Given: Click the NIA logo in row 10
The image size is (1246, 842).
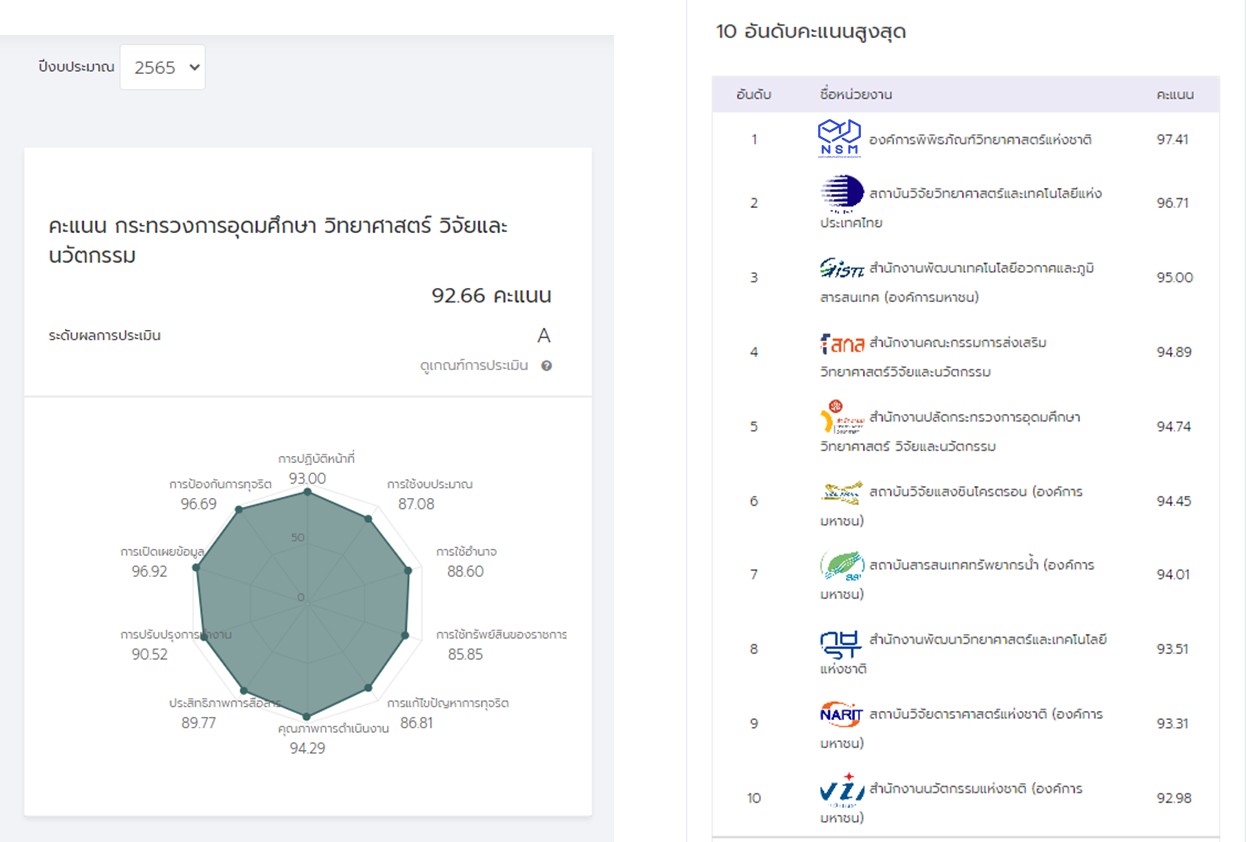Looking at the screenshot, I should click(x=840, y=790).
